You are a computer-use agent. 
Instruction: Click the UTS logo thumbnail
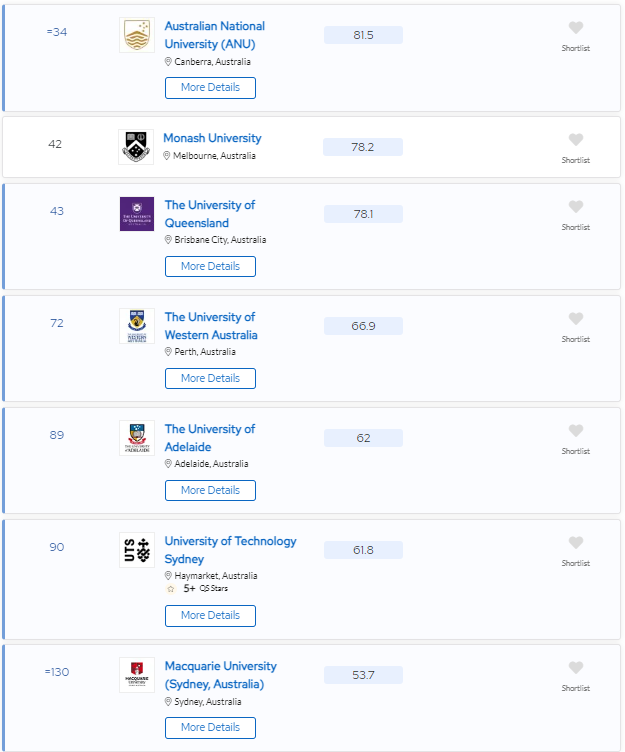pyautogui.click(x=137, y=550)
